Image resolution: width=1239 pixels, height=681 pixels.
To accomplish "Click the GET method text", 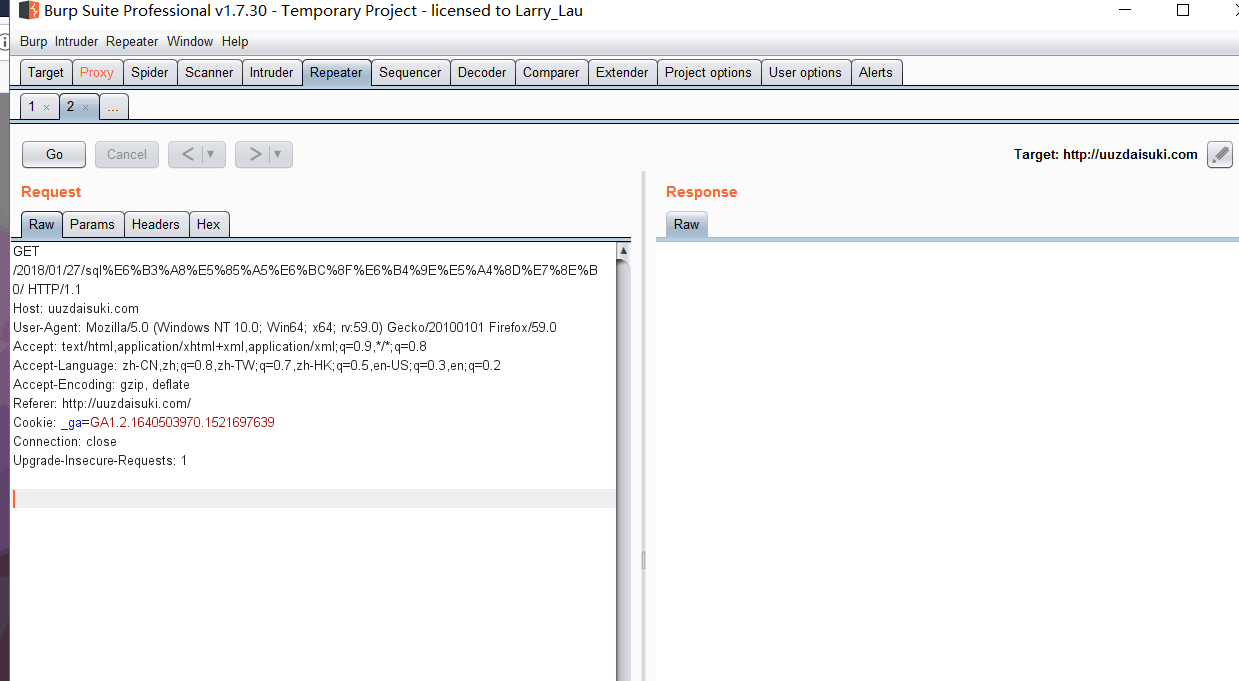I will click(26, 251).
